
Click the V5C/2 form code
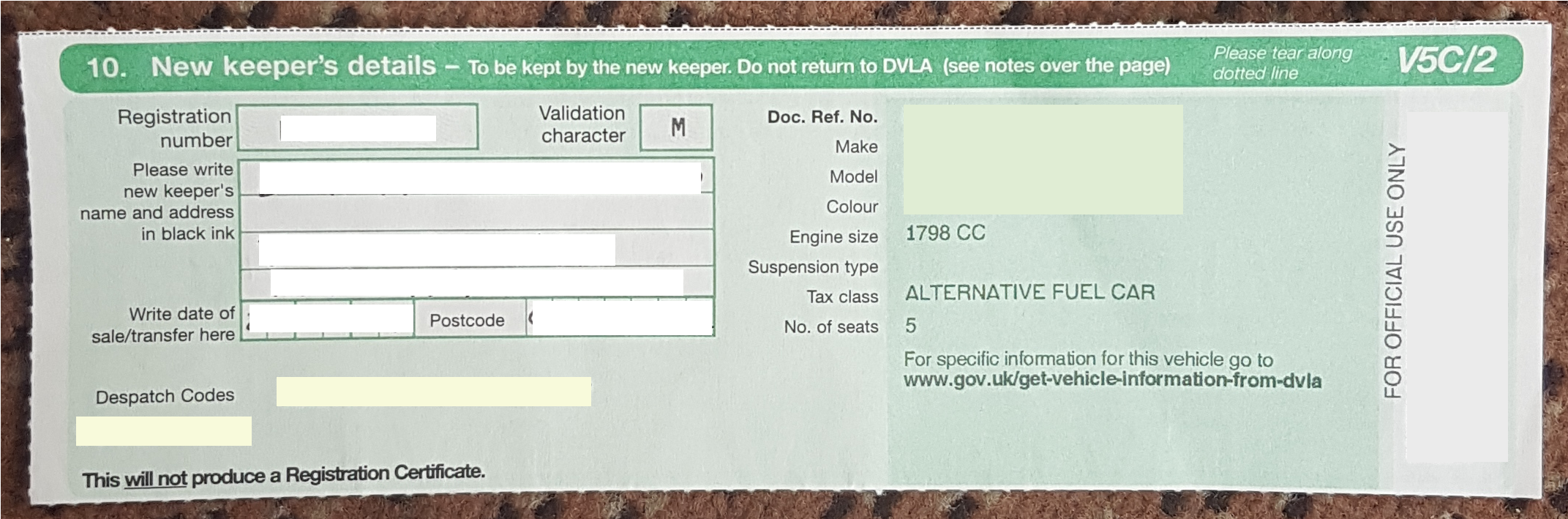(1447, 61)
